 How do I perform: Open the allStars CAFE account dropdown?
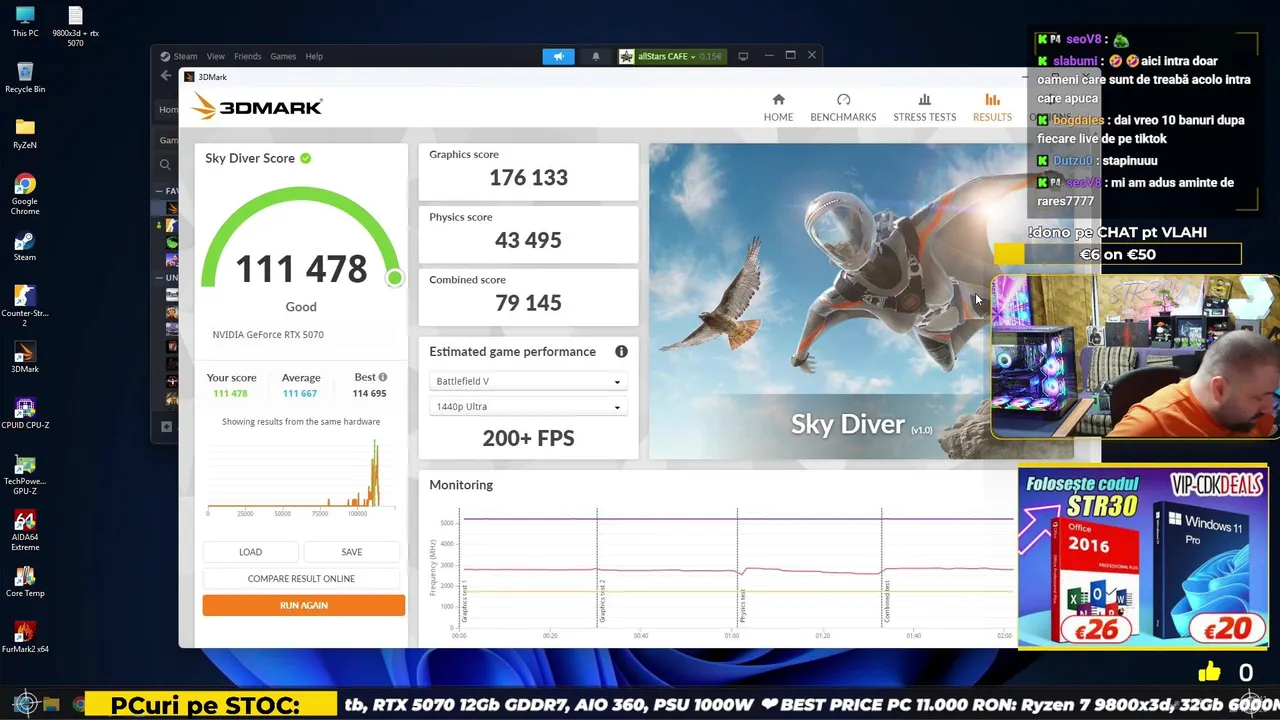670,56
